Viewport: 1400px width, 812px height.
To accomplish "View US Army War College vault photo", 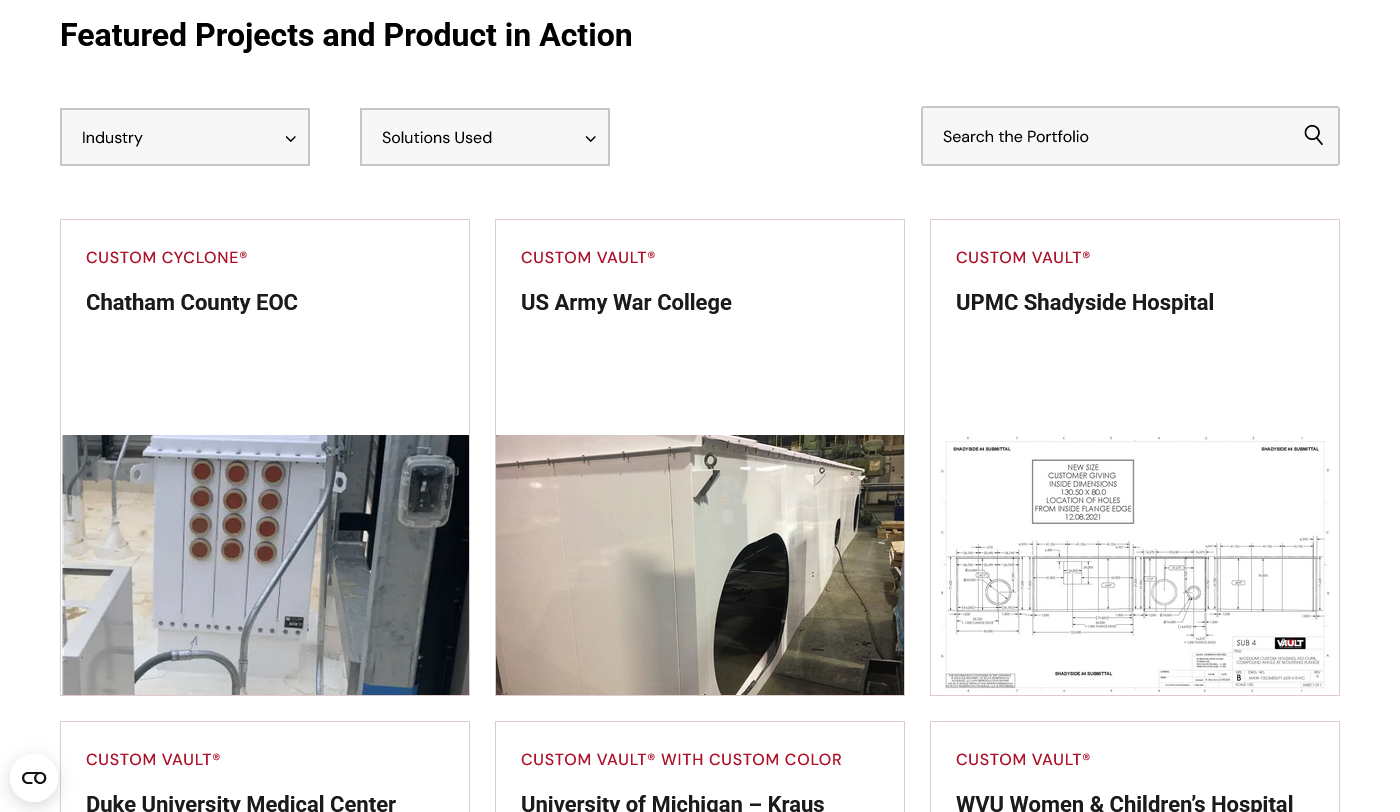I will coord(700,565).
